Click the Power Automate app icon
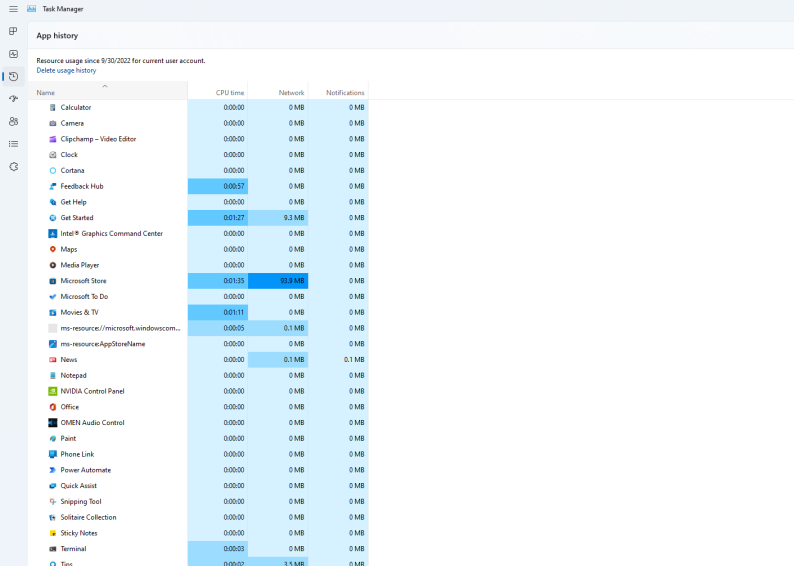 (53, 470)
